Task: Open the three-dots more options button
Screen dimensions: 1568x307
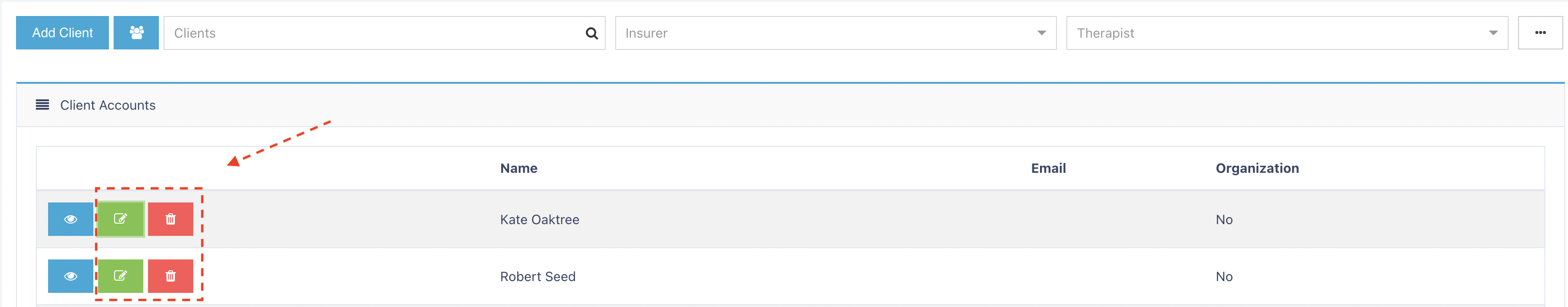Action: pos(1540,33)
